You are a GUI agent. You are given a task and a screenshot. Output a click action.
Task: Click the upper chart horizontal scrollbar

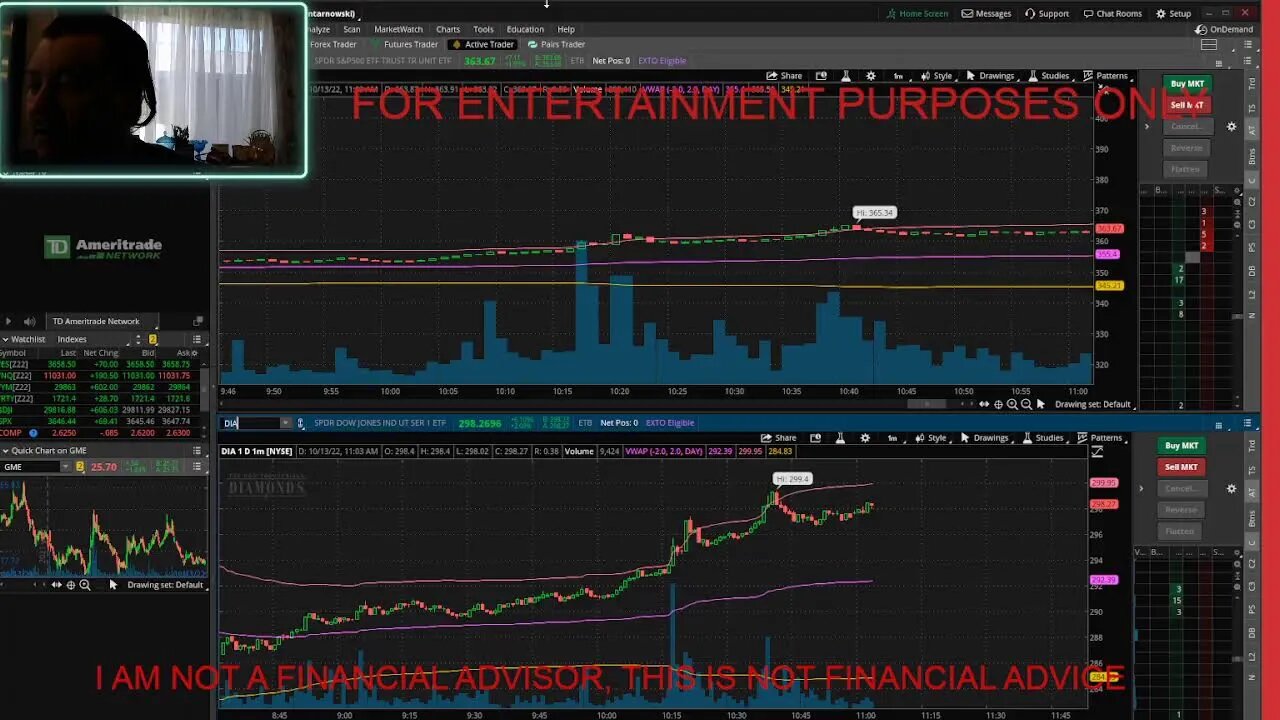(x=926, y=404)
